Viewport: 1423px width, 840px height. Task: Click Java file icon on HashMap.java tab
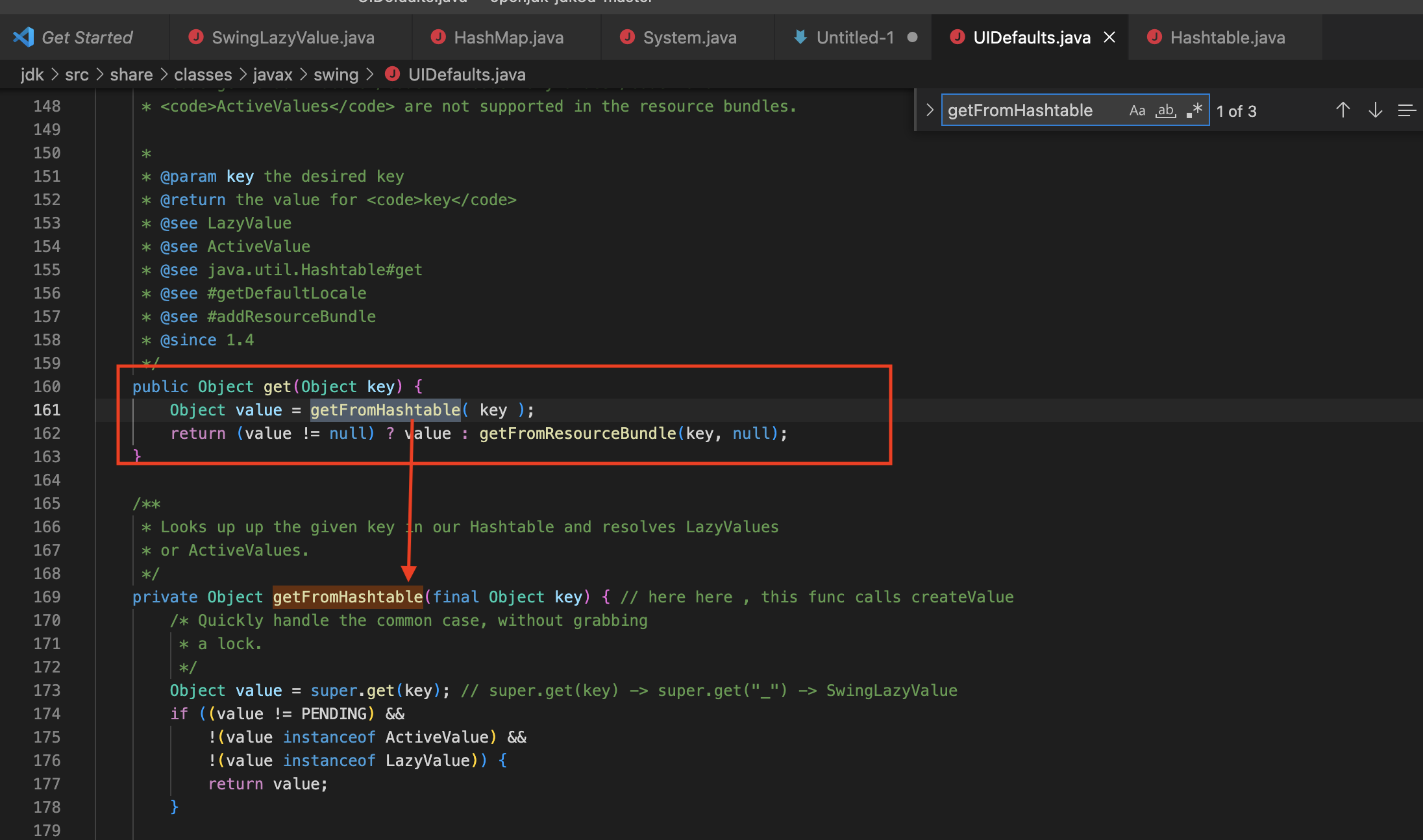click(438, 37)
